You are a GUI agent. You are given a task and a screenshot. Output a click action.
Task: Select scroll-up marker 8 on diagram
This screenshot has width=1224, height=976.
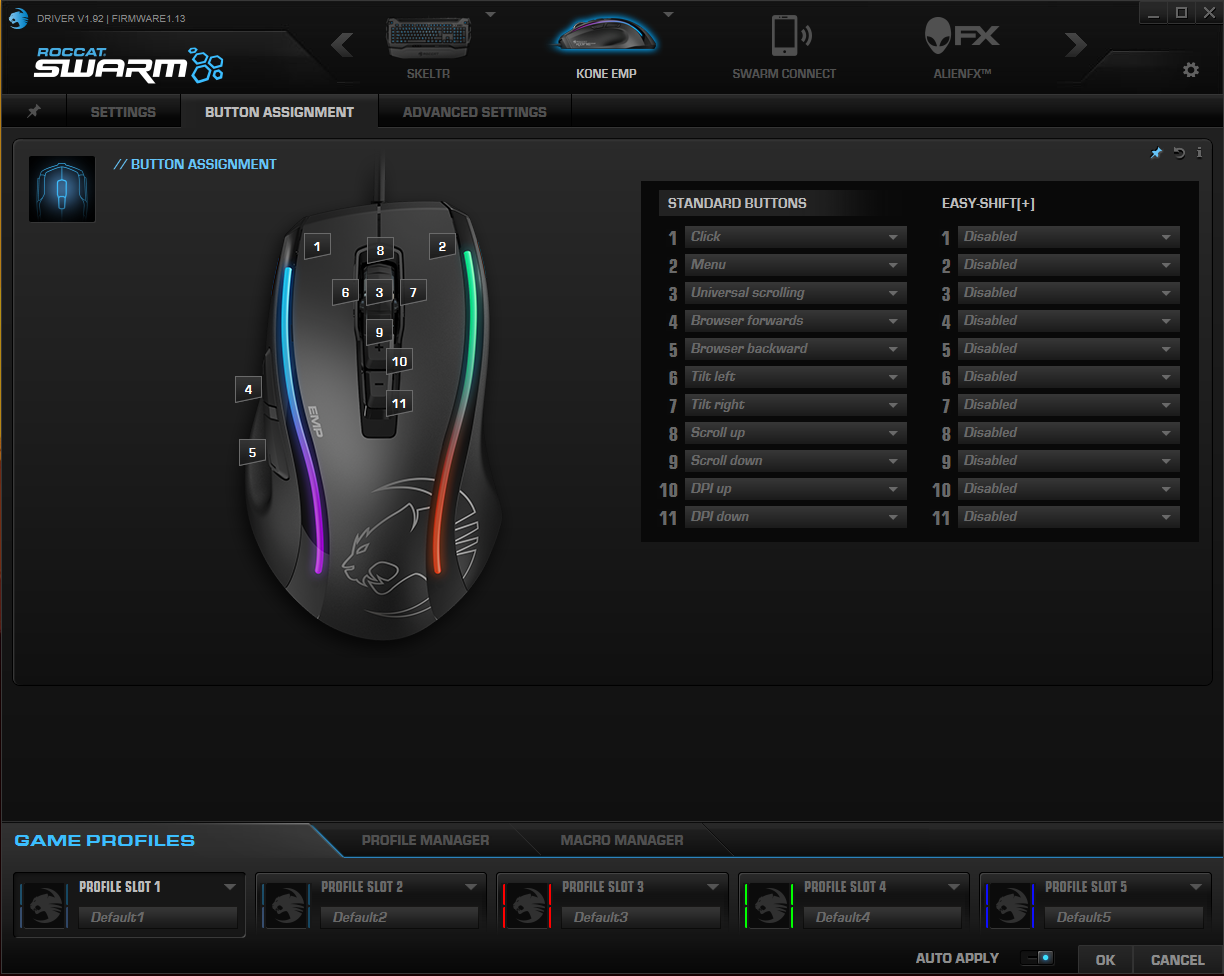coord(380,250)
